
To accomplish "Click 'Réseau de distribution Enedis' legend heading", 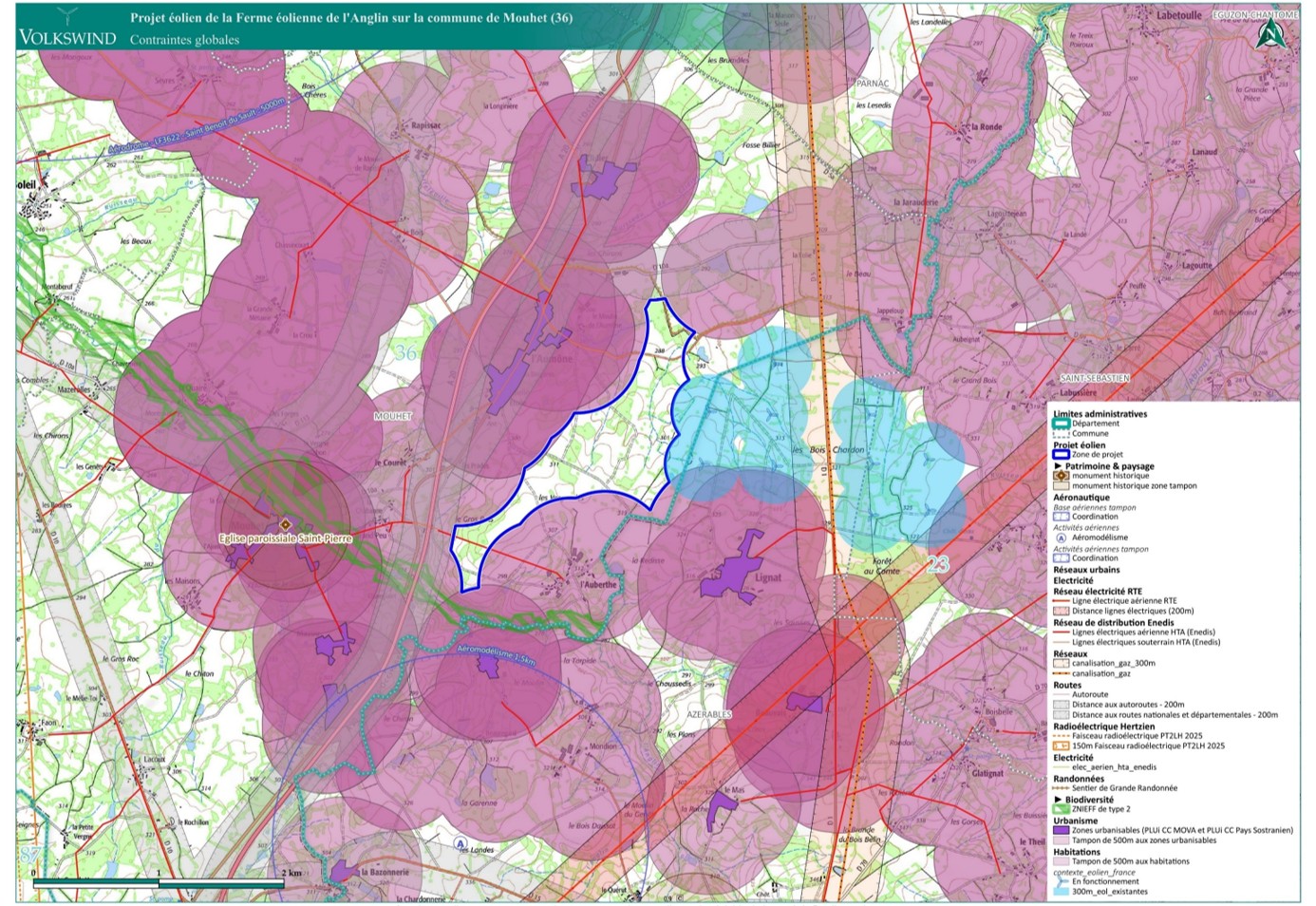I will click(1113, 622).
